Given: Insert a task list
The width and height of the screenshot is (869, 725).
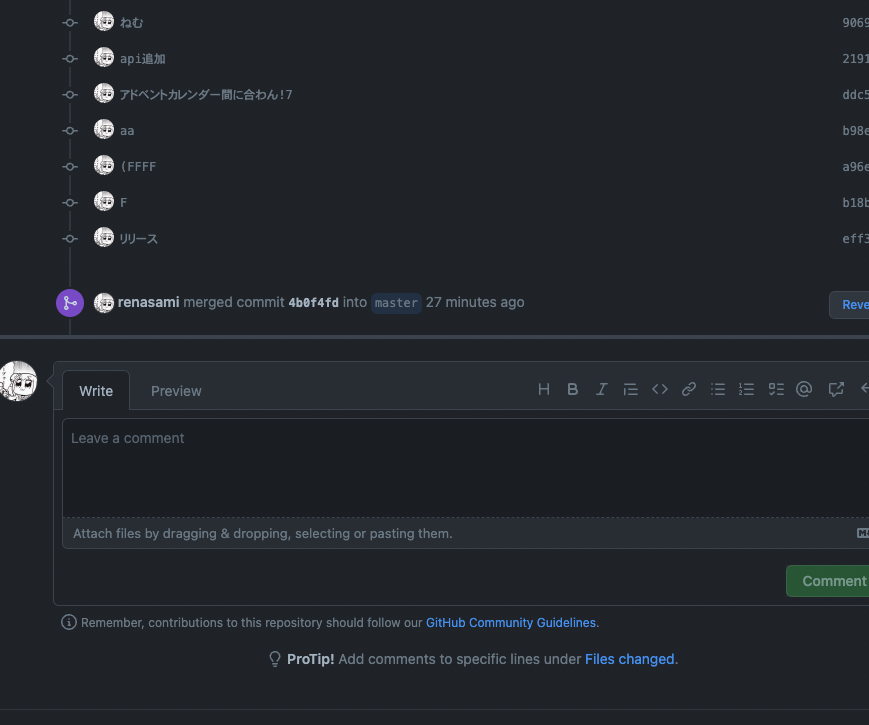Looking at the screenshot, I should [776, 389].
